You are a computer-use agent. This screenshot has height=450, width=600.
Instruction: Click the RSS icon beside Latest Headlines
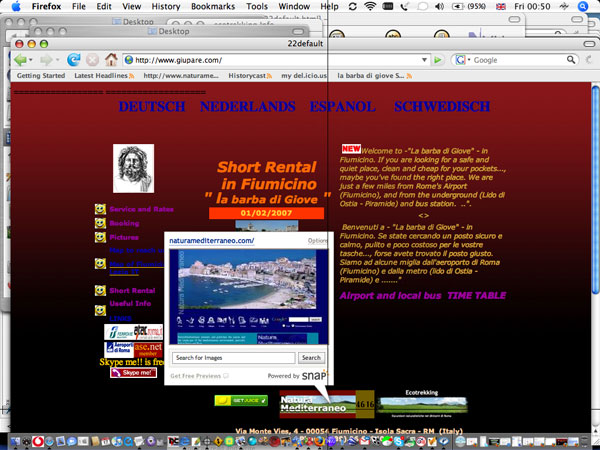[132, 76]
